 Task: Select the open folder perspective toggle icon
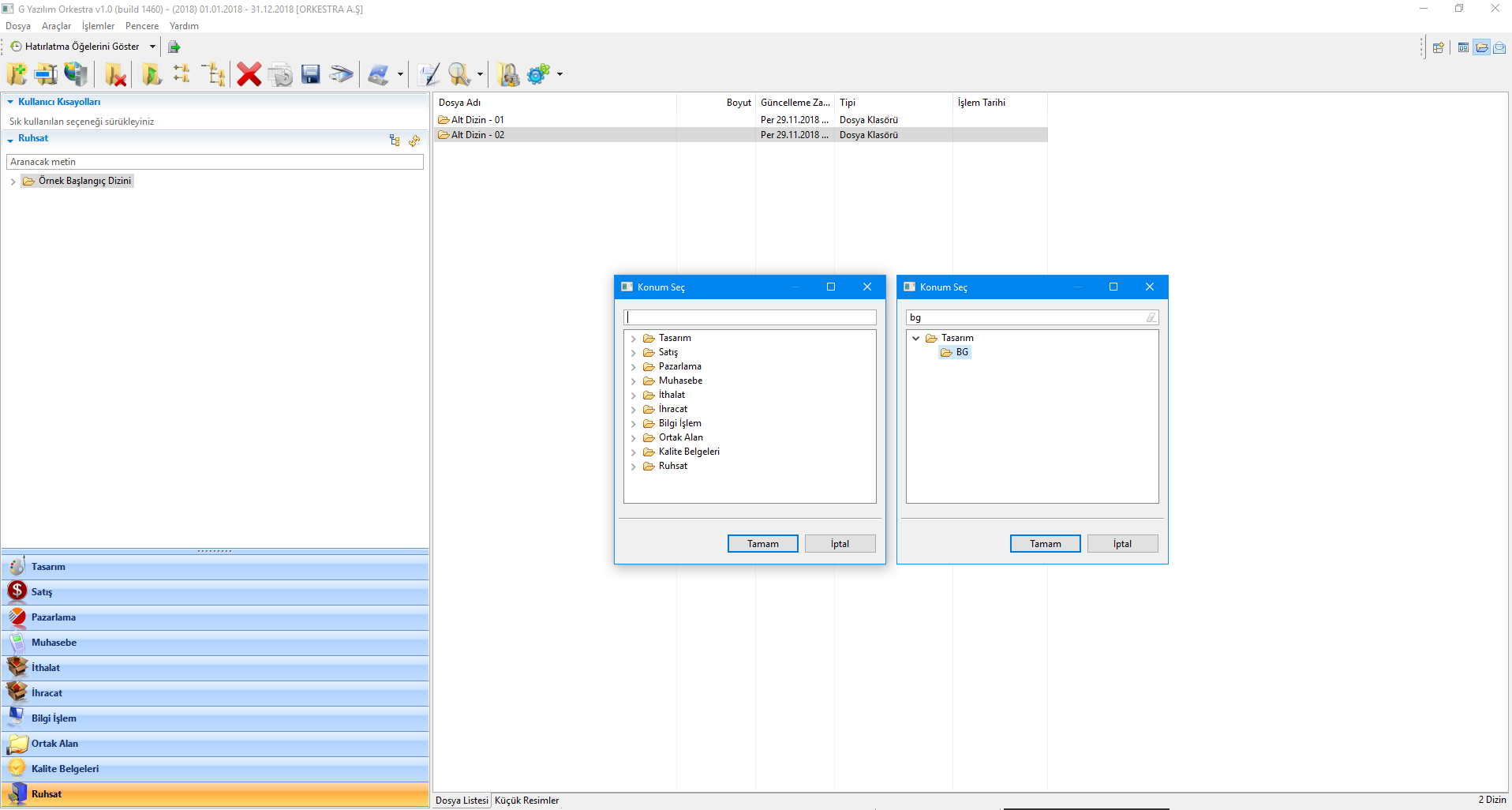1481,47
